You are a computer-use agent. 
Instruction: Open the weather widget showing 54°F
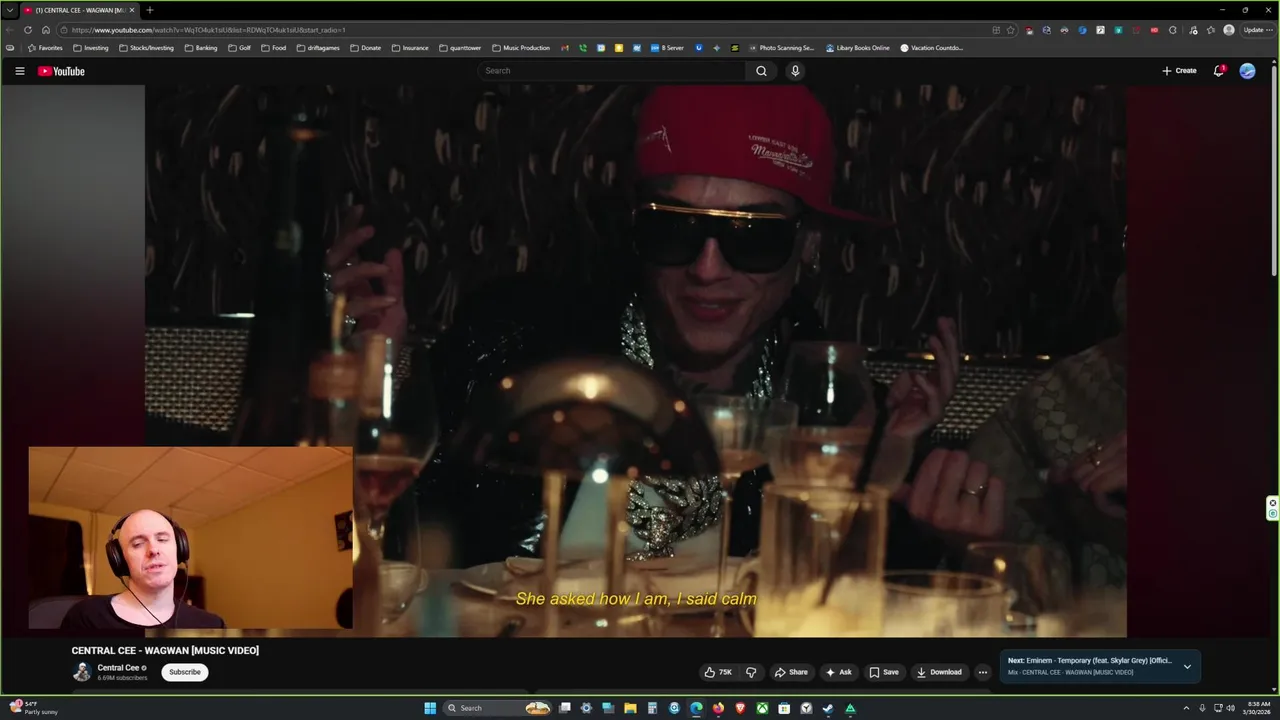35,708
